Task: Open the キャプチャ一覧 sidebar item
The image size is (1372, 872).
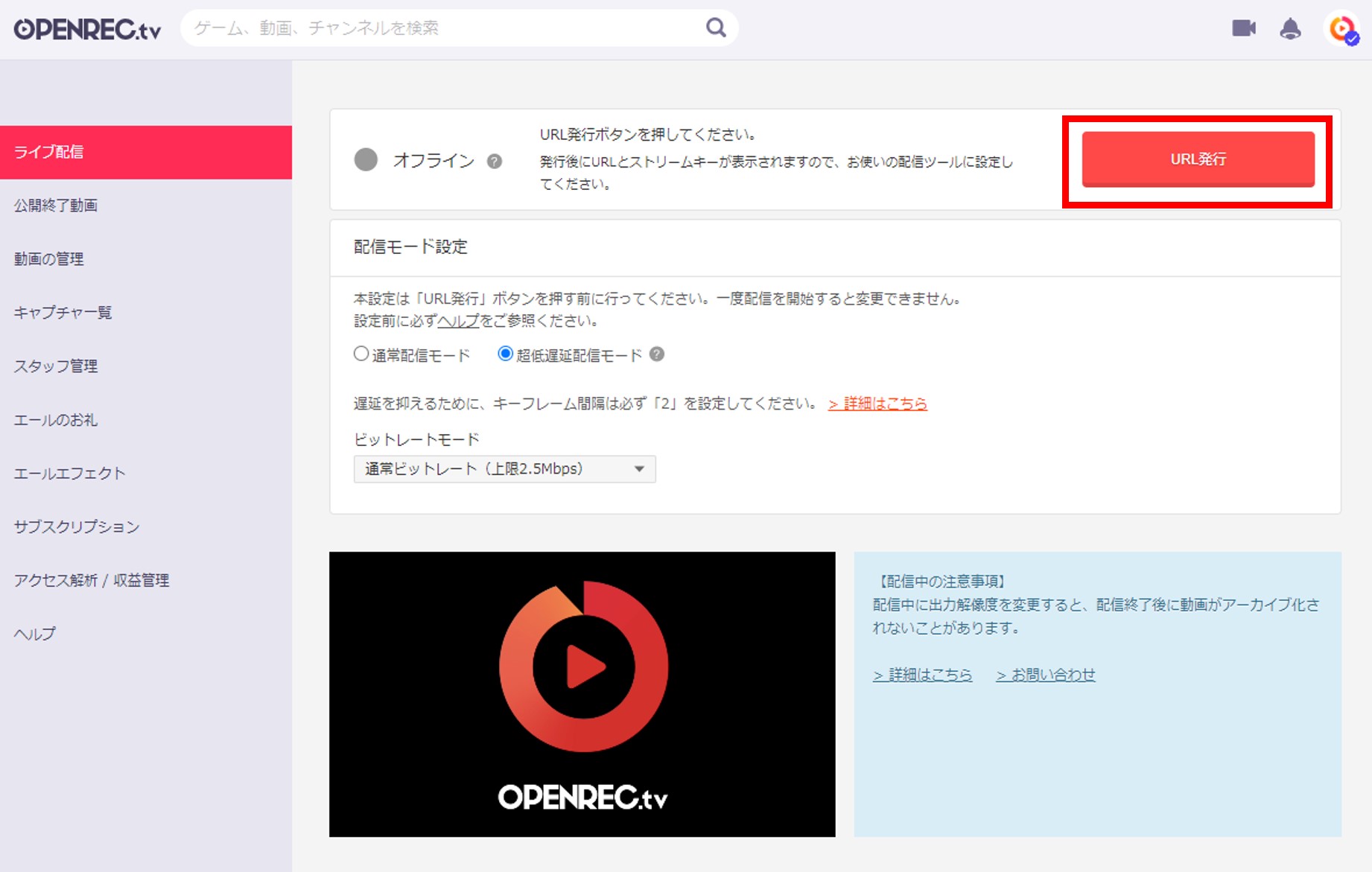Action: coord(63,313)
